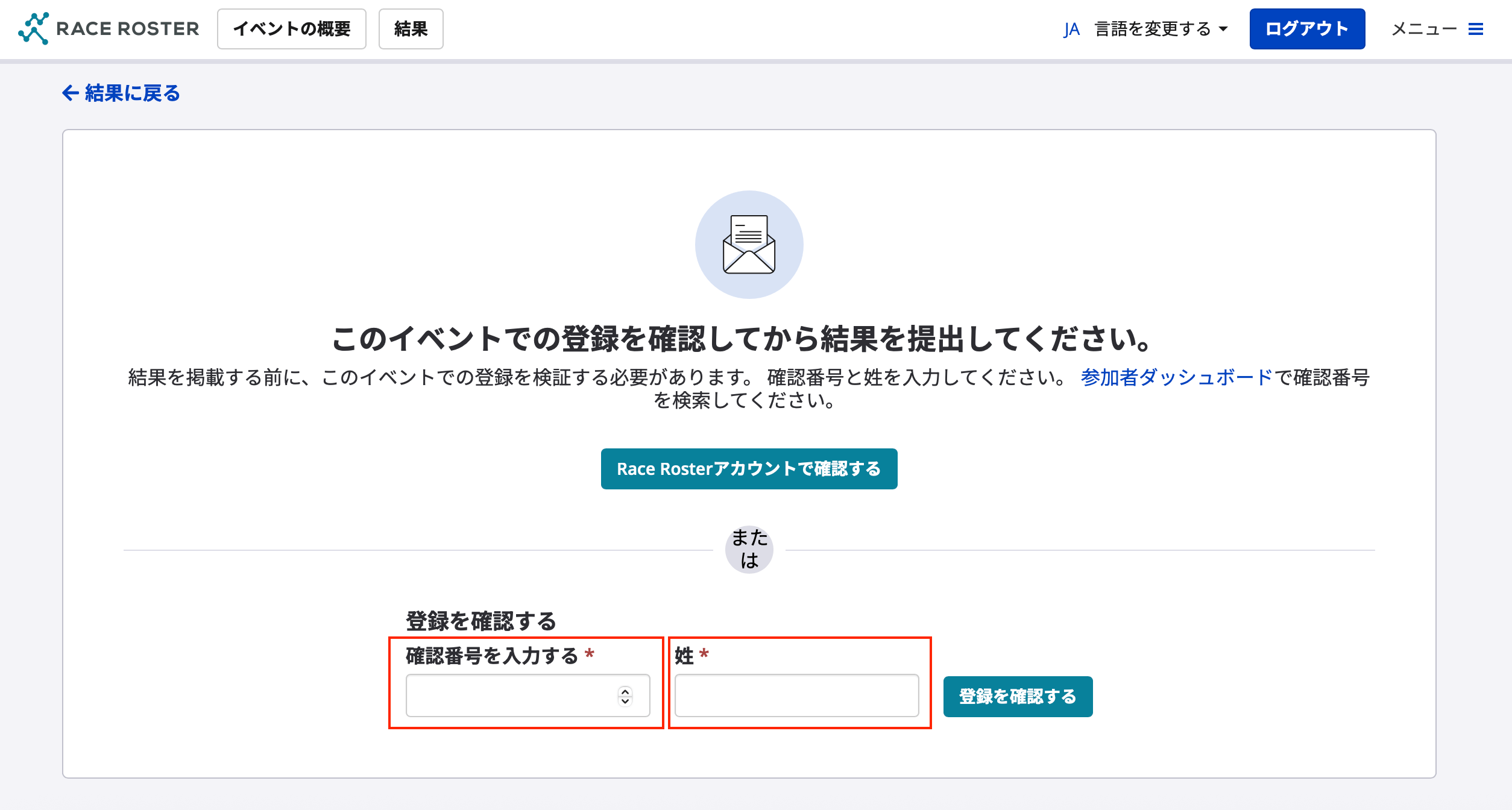Click the Race Rosterアカウントで確認する button

(748, 468)
